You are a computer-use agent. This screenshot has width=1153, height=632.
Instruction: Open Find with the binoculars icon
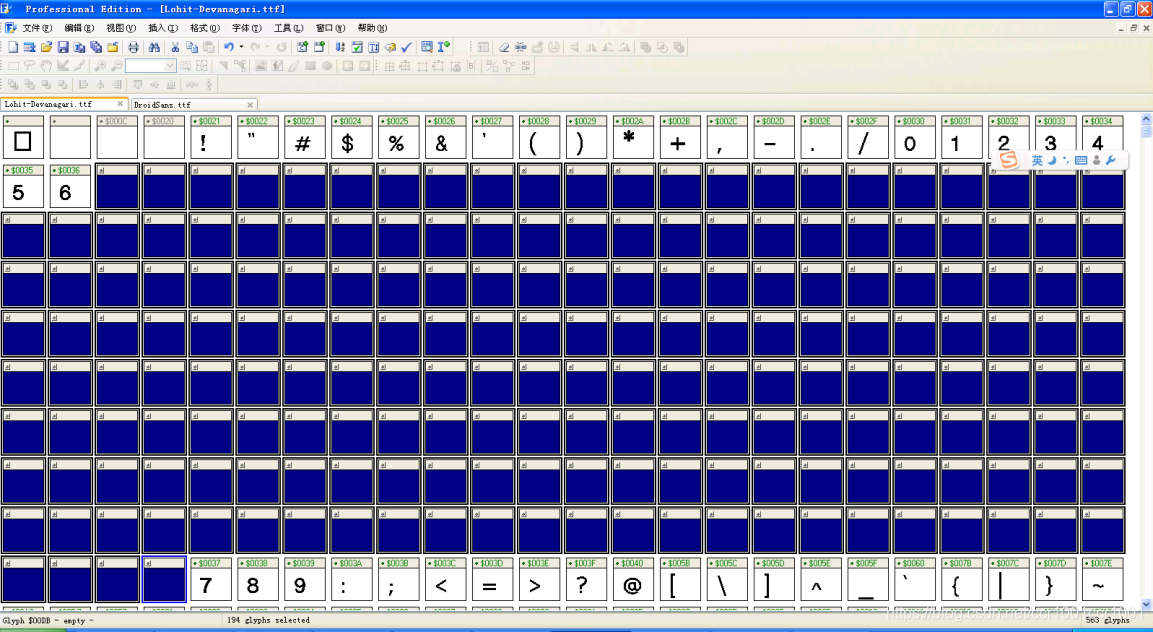pyautogui.click(x=154, y=47)
